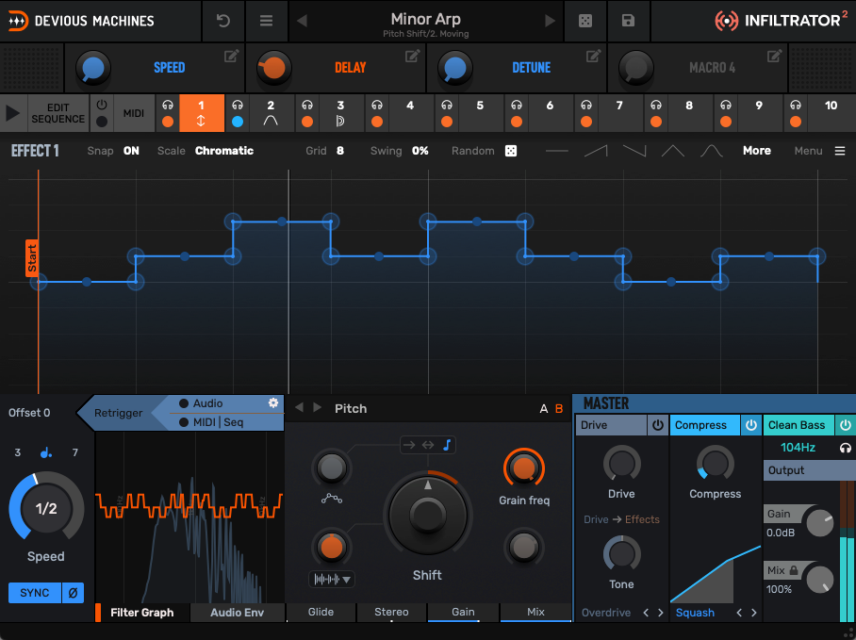Edit the MACRO 4 assignment
The height and width of the screenshot is (640, 856).
point(774,56)
